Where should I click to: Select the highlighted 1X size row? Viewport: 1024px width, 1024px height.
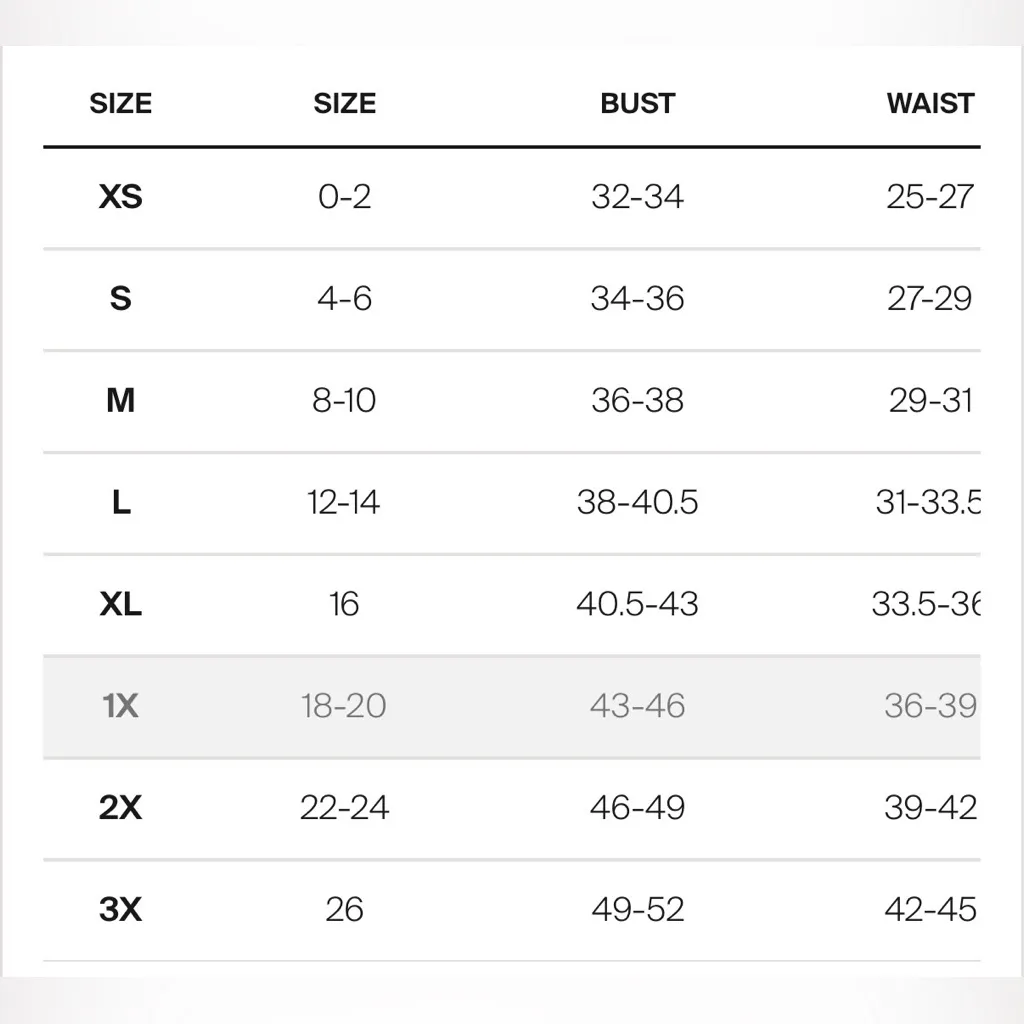coord(121,706)
